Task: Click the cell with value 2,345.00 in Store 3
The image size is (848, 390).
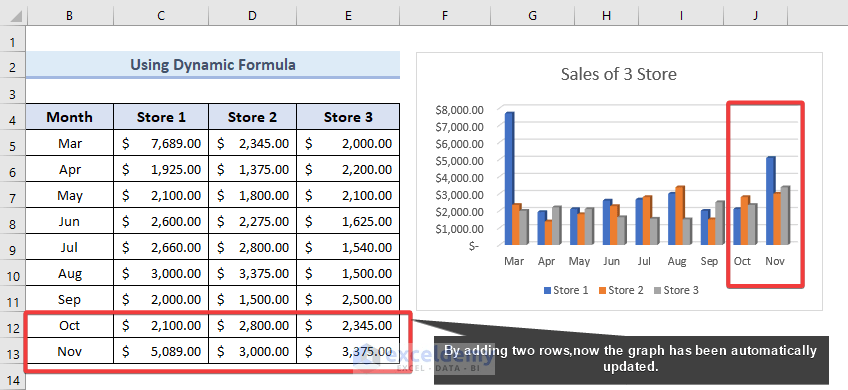Action: point(348,325)
